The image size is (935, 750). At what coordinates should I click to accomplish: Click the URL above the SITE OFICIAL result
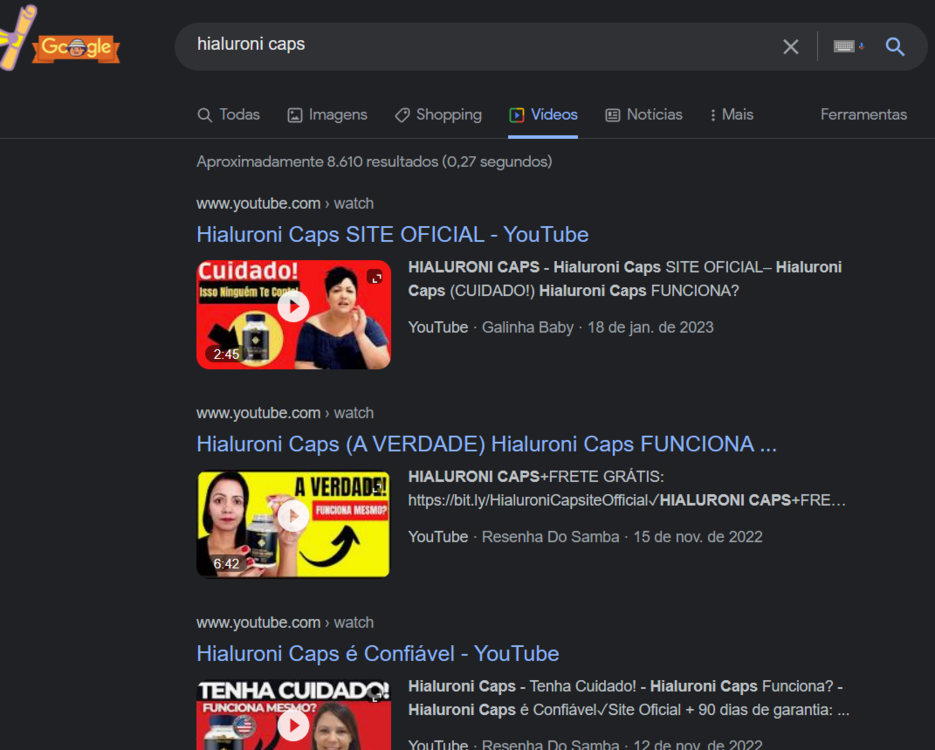pyautogui.click(x=285, y=203)
